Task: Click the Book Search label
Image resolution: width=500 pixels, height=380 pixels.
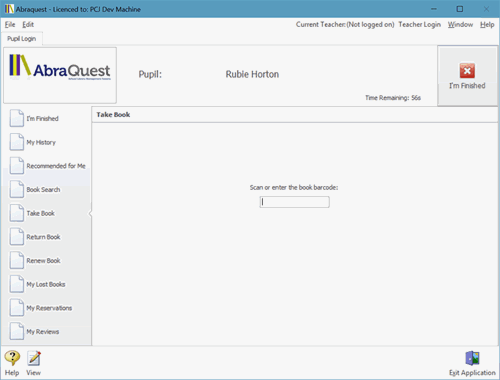Action: click(43, 189)
